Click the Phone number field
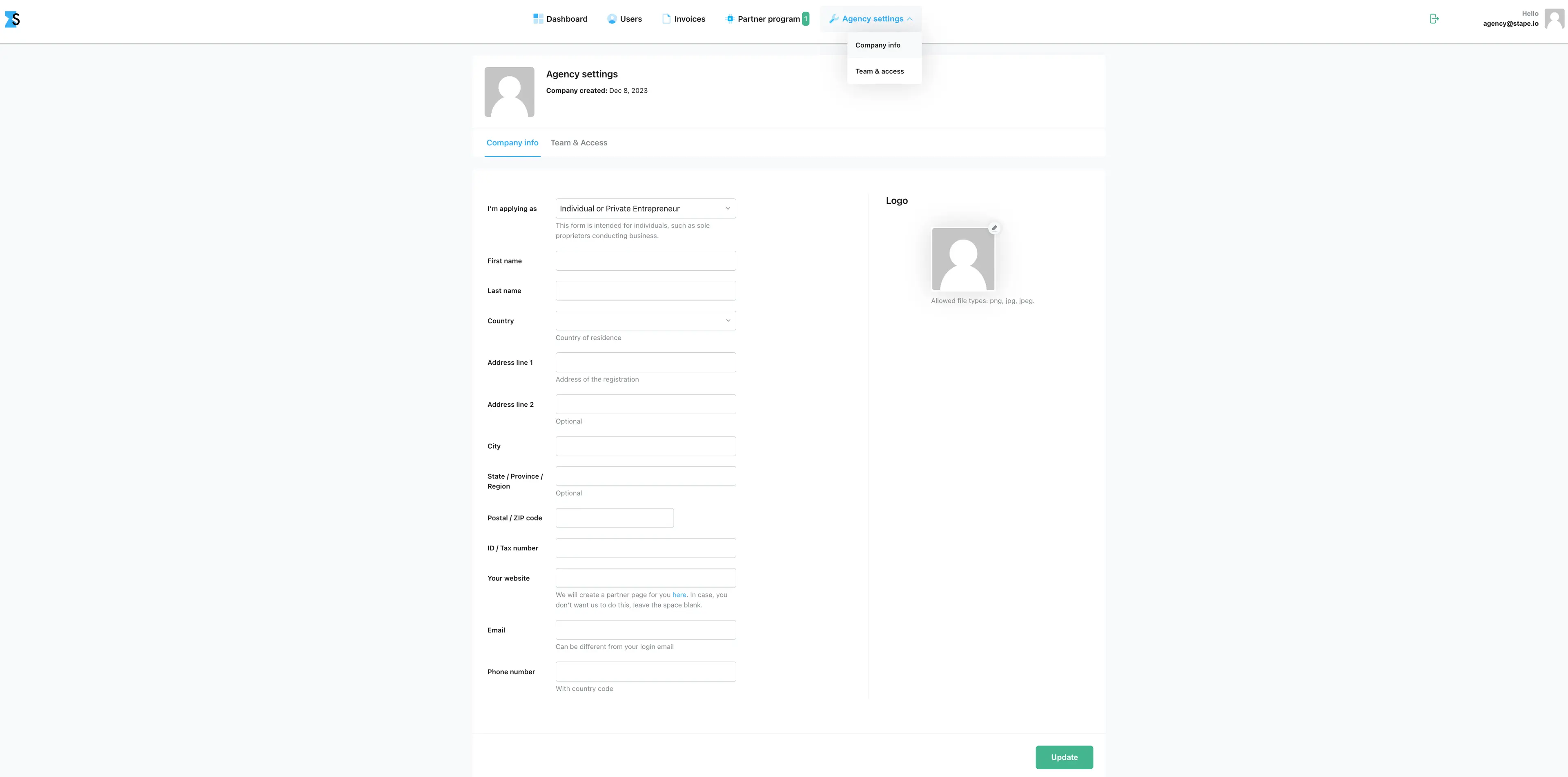Image resolution: width=1568 pixels, height=777 pixels. click(646, 672)
